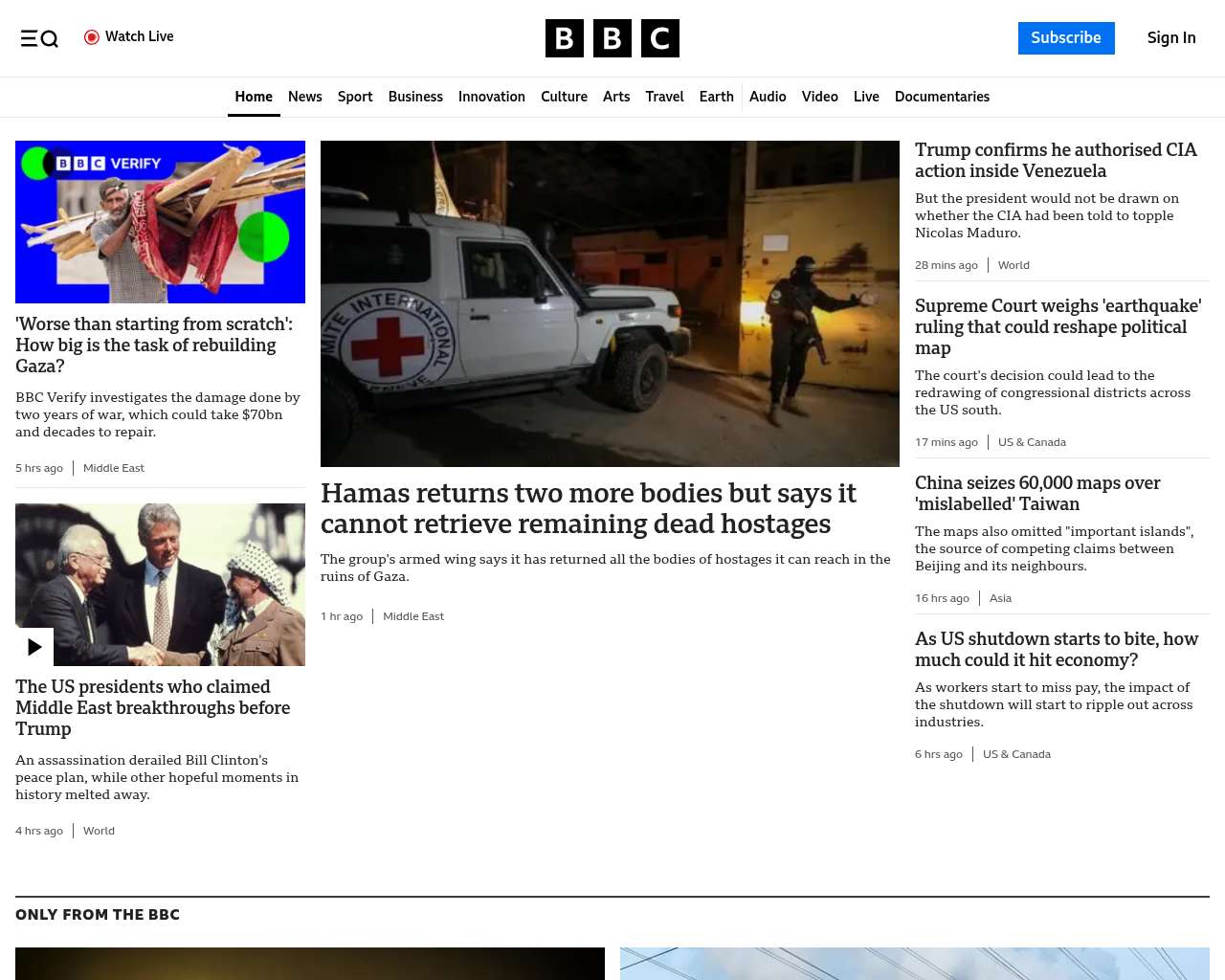Viewport: 1225px width, 980px height.
Task: Click the Asia tag under China story
Action: (x=1000, y=598)
